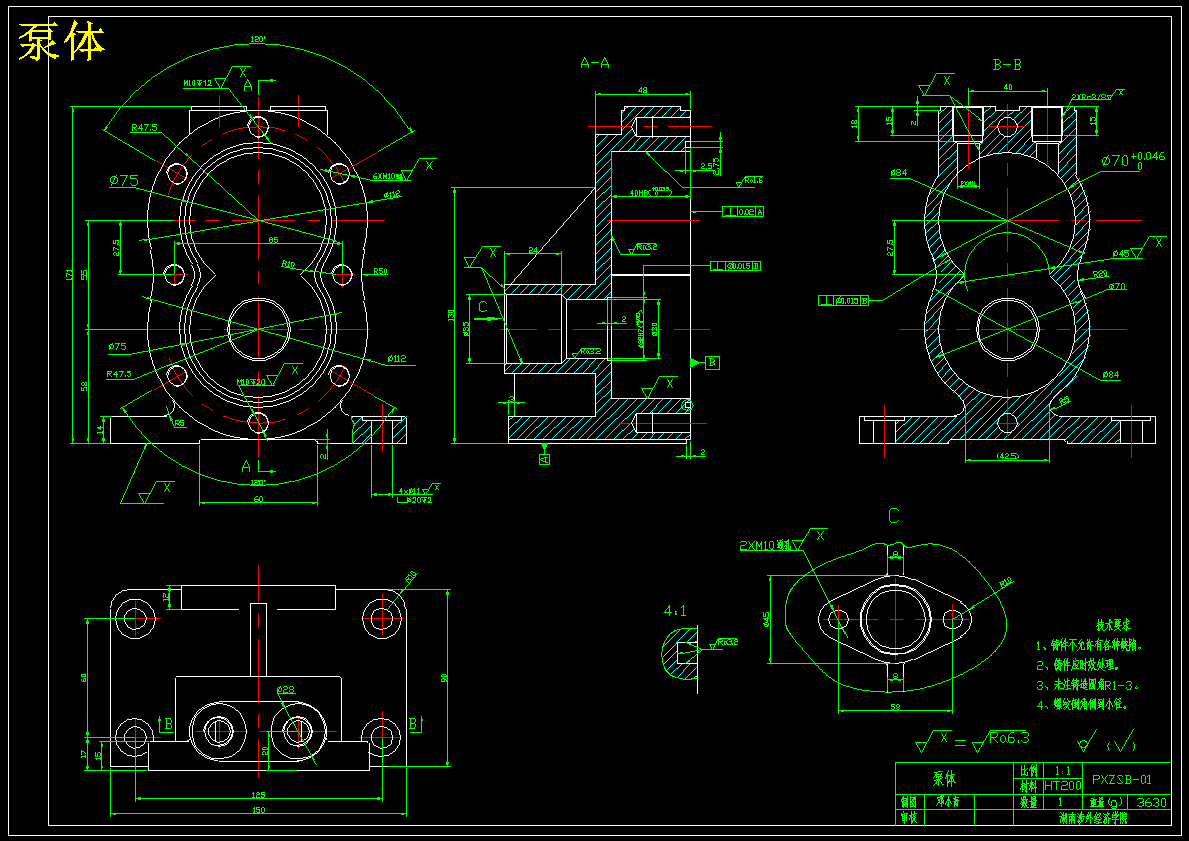Click the Ra6.3 roughness legend value
Screen dimensions: 1189x841
[1009, 739]
